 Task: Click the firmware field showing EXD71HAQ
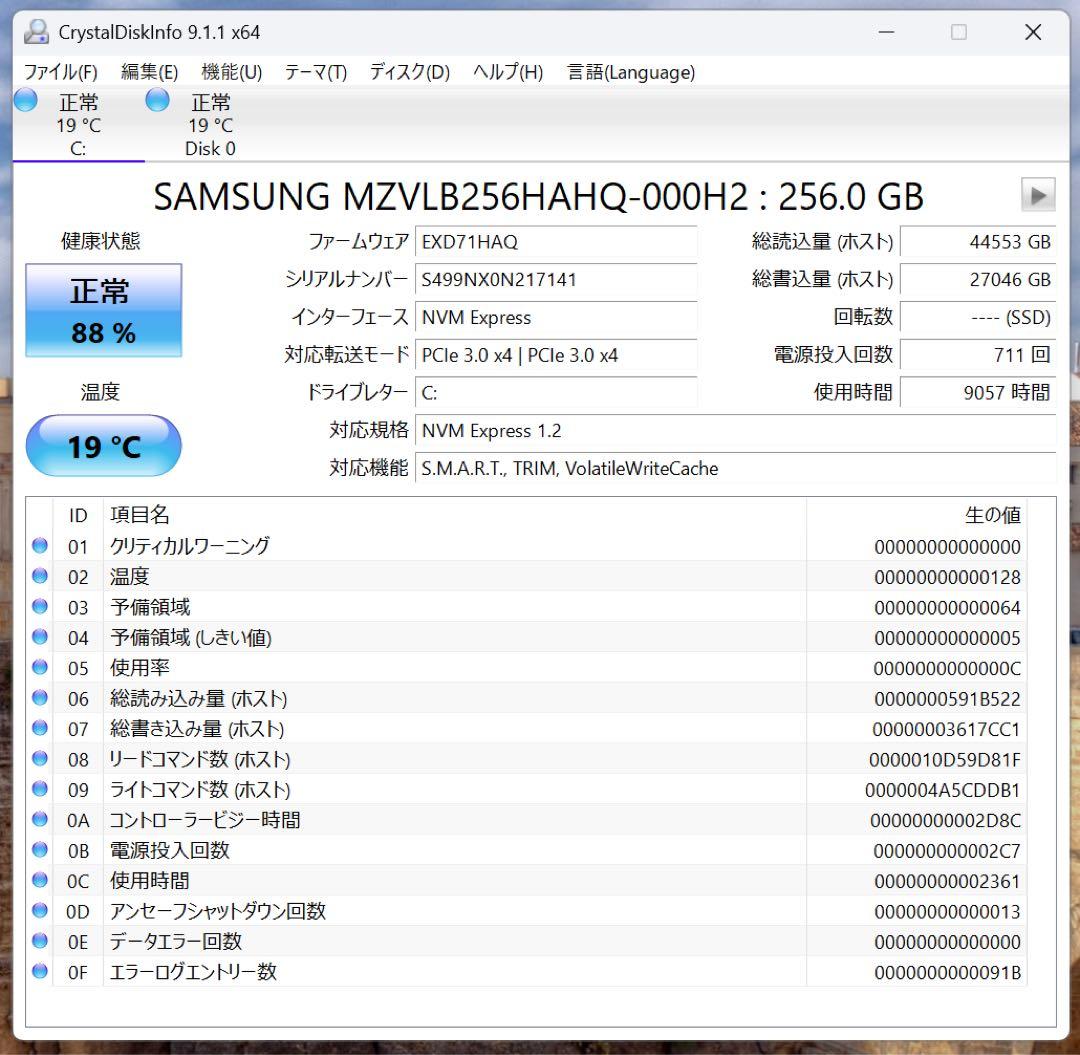click(x=556, y=242)
